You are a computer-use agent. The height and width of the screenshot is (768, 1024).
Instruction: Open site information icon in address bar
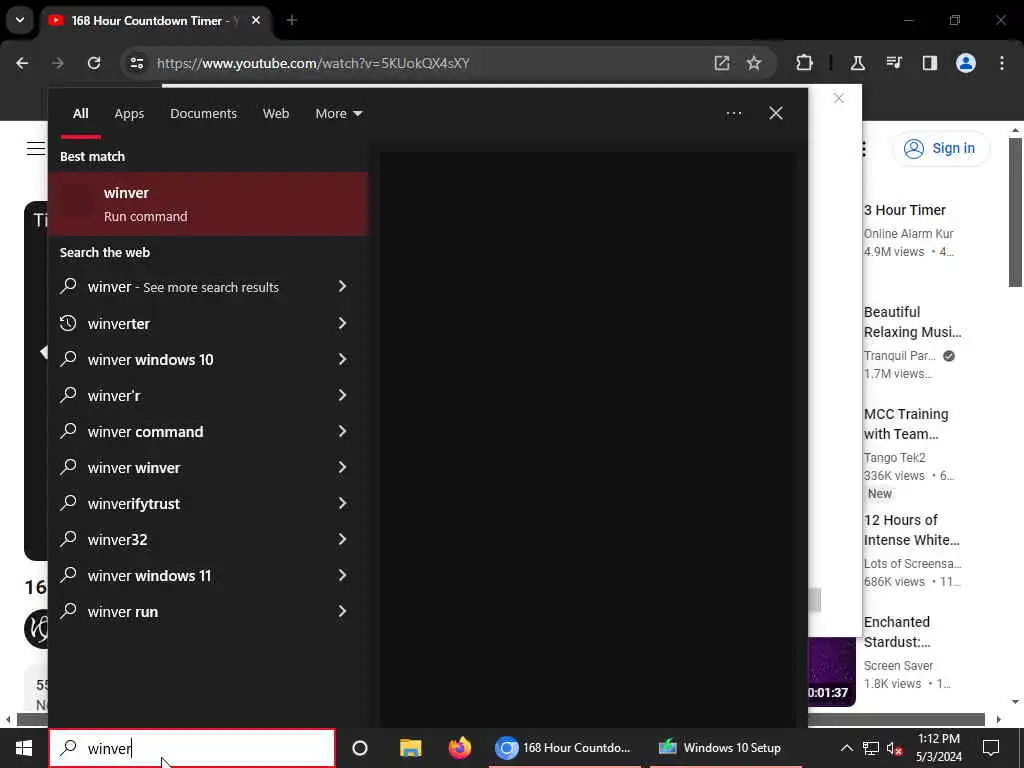click(136, 63)
